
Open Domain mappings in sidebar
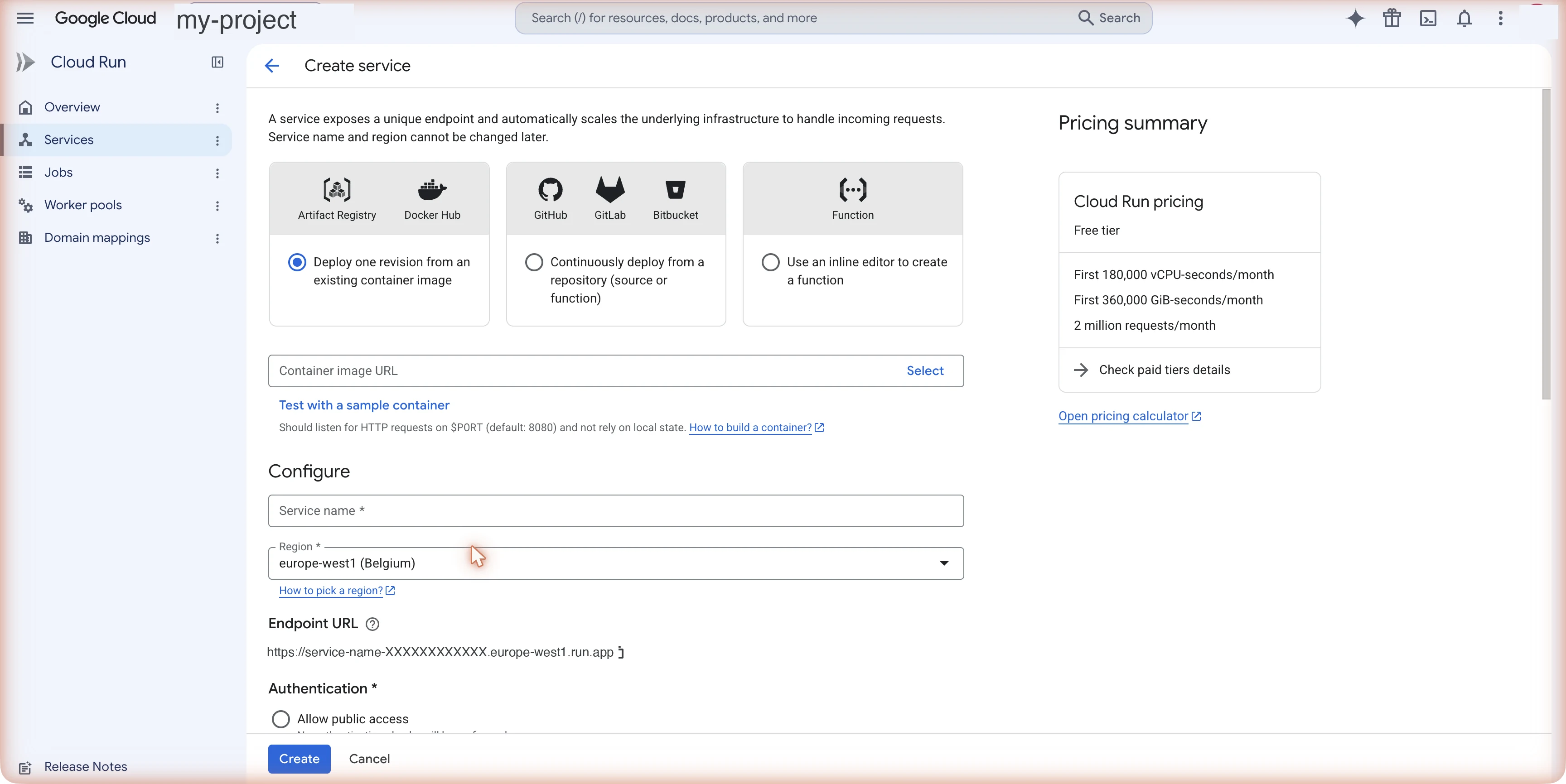click(97, 238)
